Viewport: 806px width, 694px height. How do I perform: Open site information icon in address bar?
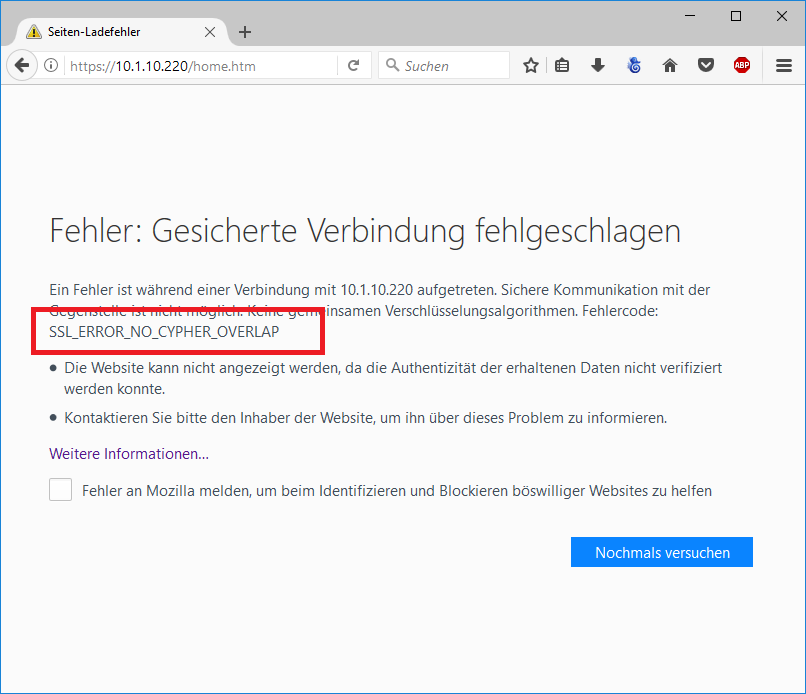coord(51,66)
